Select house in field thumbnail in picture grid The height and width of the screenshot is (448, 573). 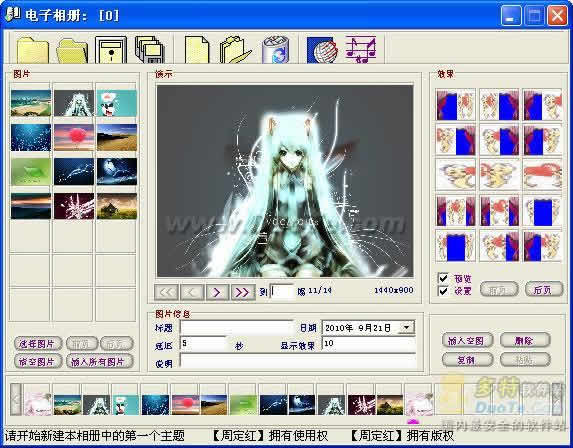[x=117, y=206]
